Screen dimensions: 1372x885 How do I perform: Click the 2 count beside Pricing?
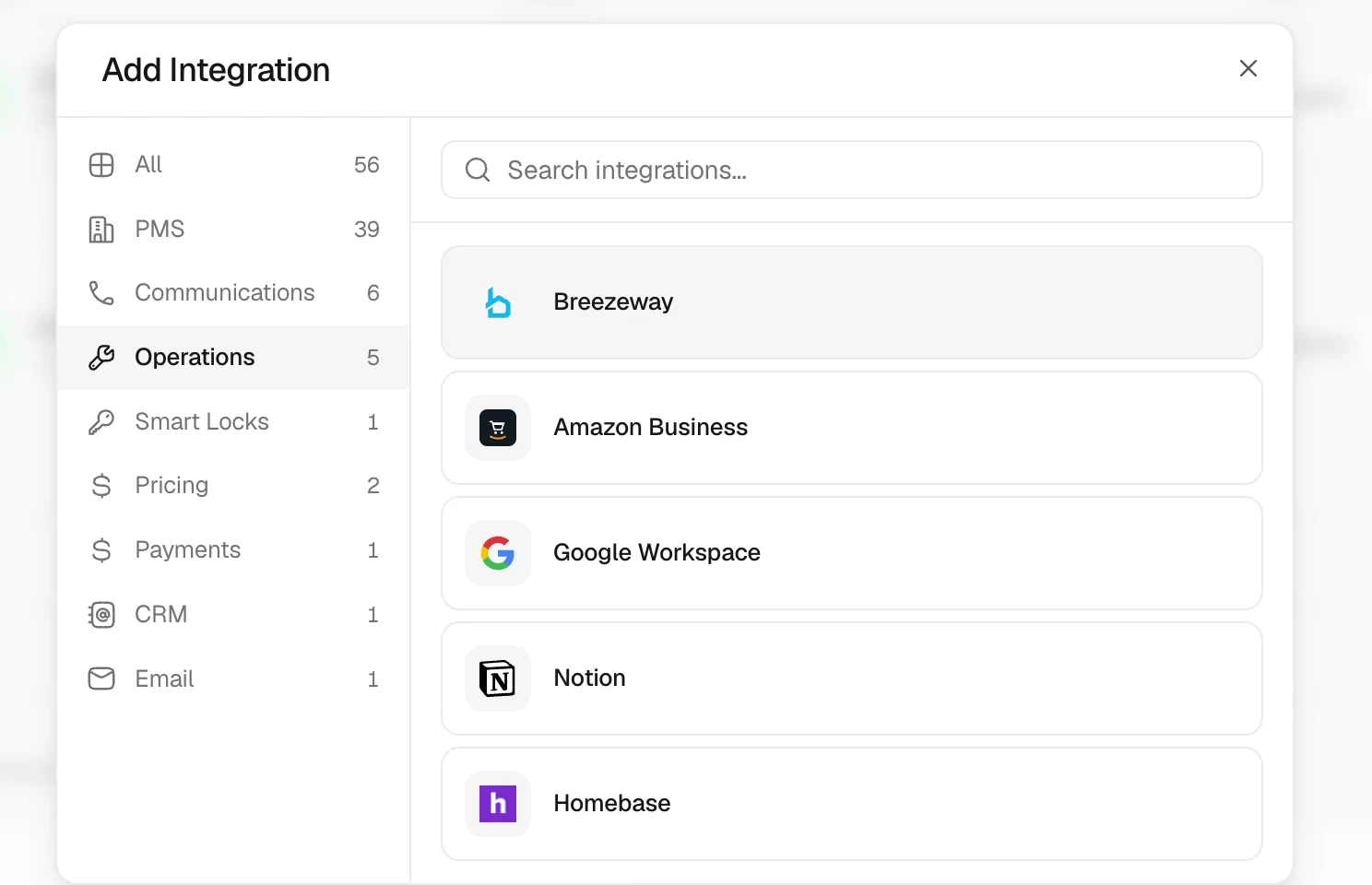[373, 486]
